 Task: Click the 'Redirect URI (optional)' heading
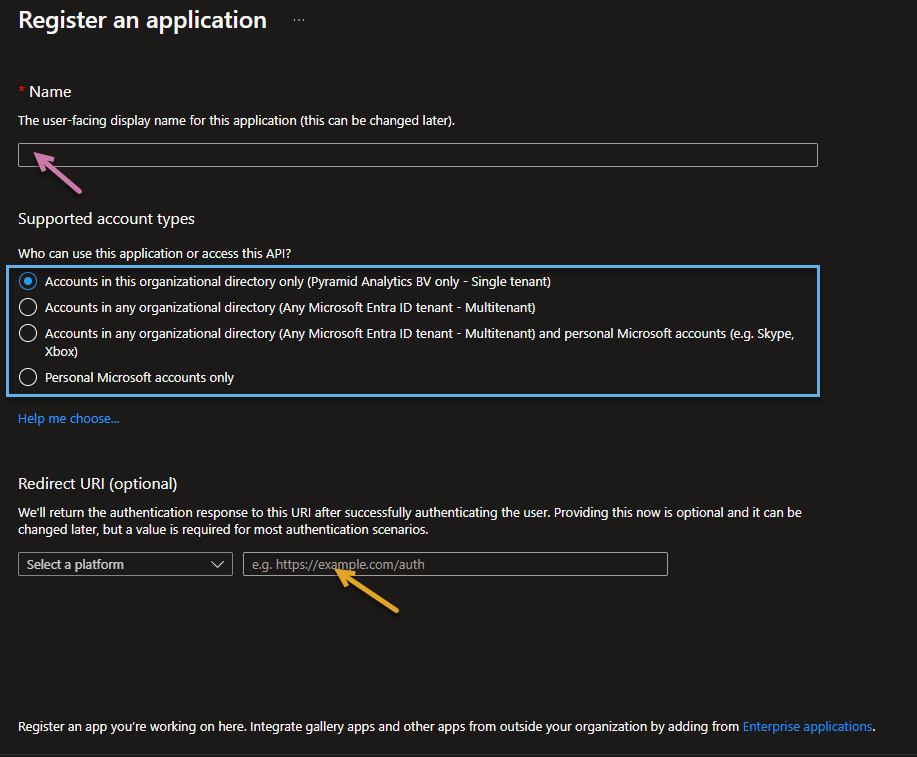tap(98, 484)
